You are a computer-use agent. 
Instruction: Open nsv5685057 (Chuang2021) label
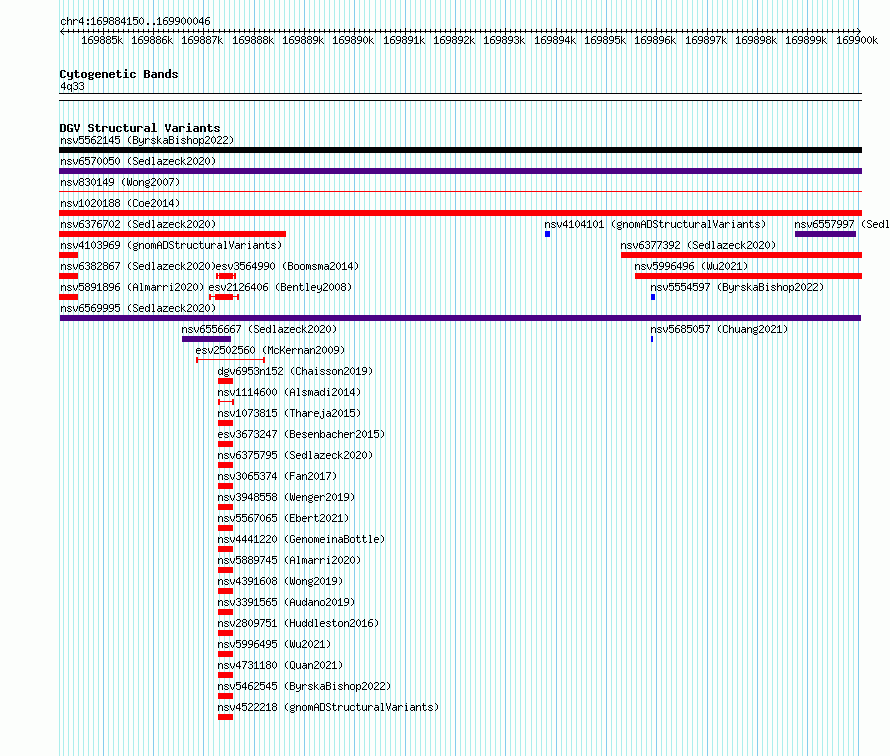point(719,329)
